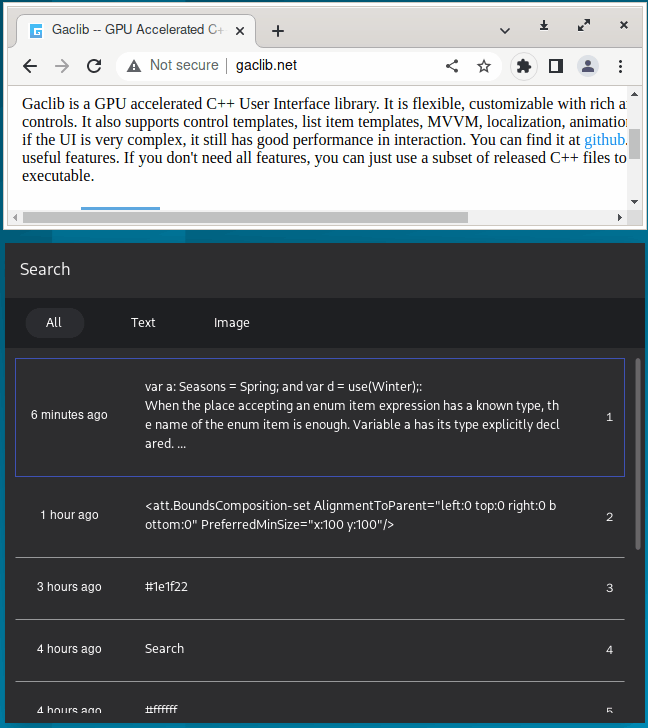648x728 pixels.
Task: Follow the github link in page text
Action: pos(605,140)
